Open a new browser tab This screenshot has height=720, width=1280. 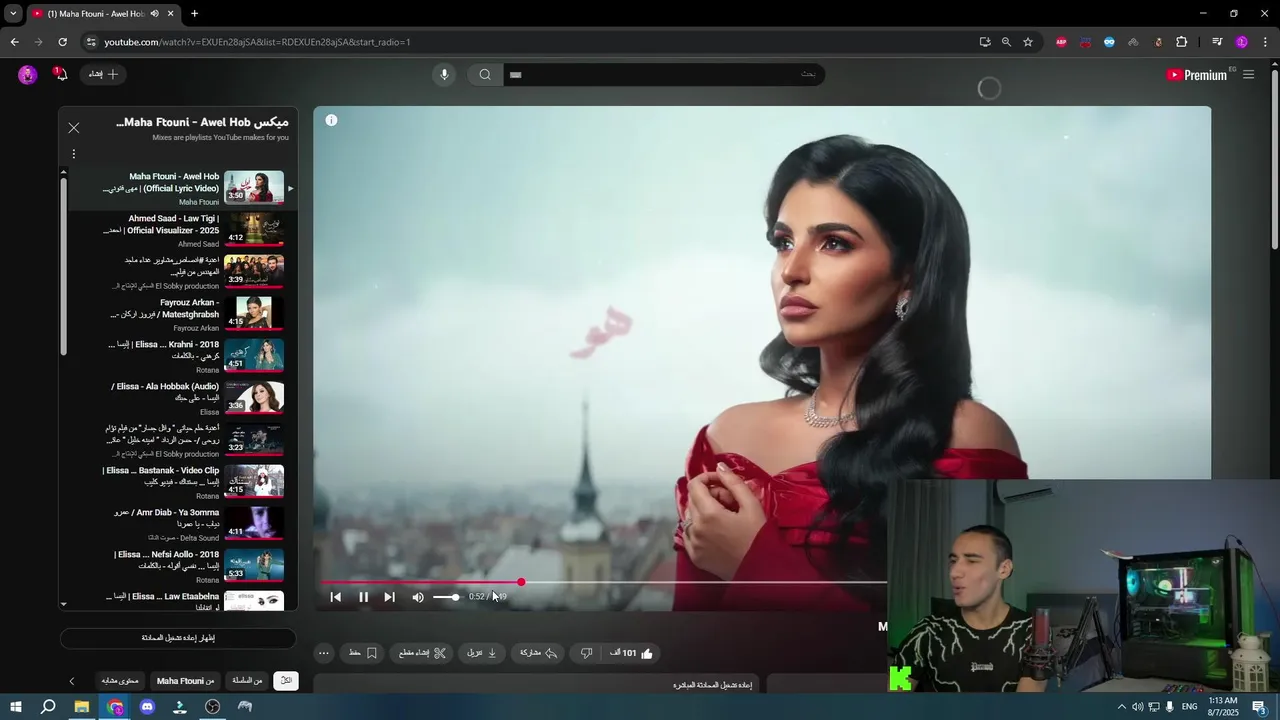[194, 14]
